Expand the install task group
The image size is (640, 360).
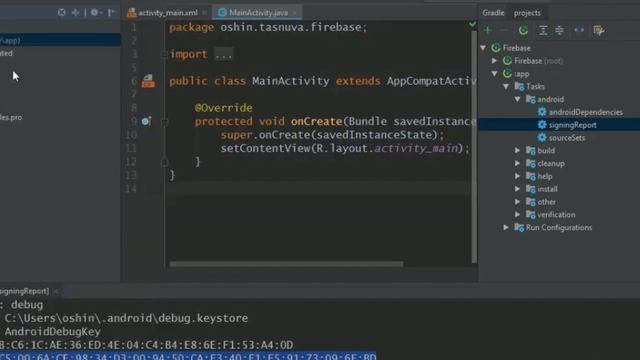tap(517, 189)
